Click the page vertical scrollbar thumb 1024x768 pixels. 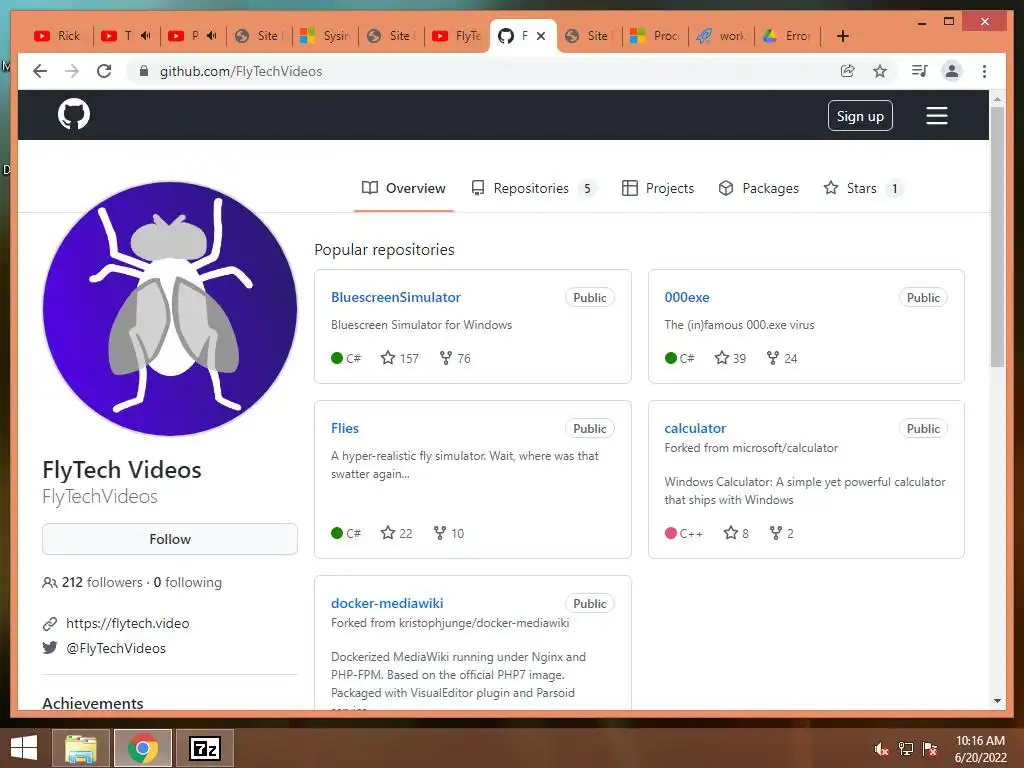tap(997, 236)
